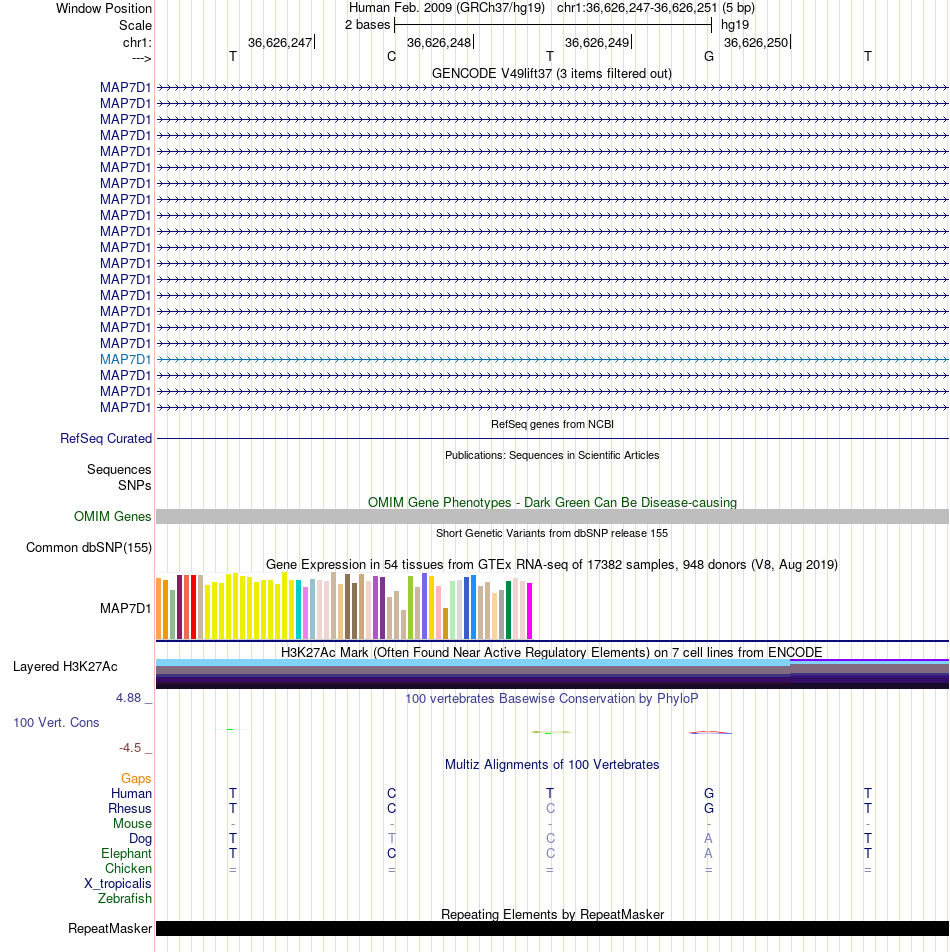Click the '--->' strand direction arrow label
This screenshot has height=952, width=950.
[x=141, y=58]
